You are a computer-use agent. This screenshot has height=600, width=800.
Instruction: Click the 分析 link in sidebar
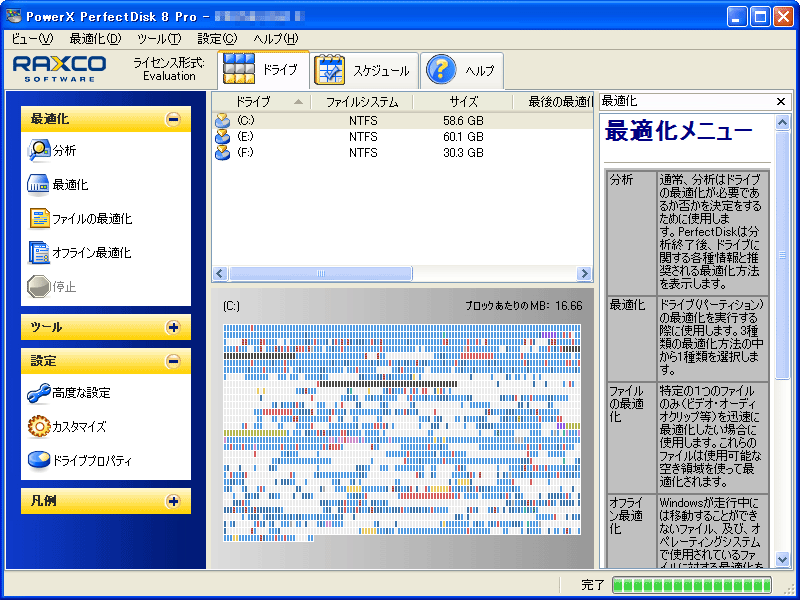[64, 151]
